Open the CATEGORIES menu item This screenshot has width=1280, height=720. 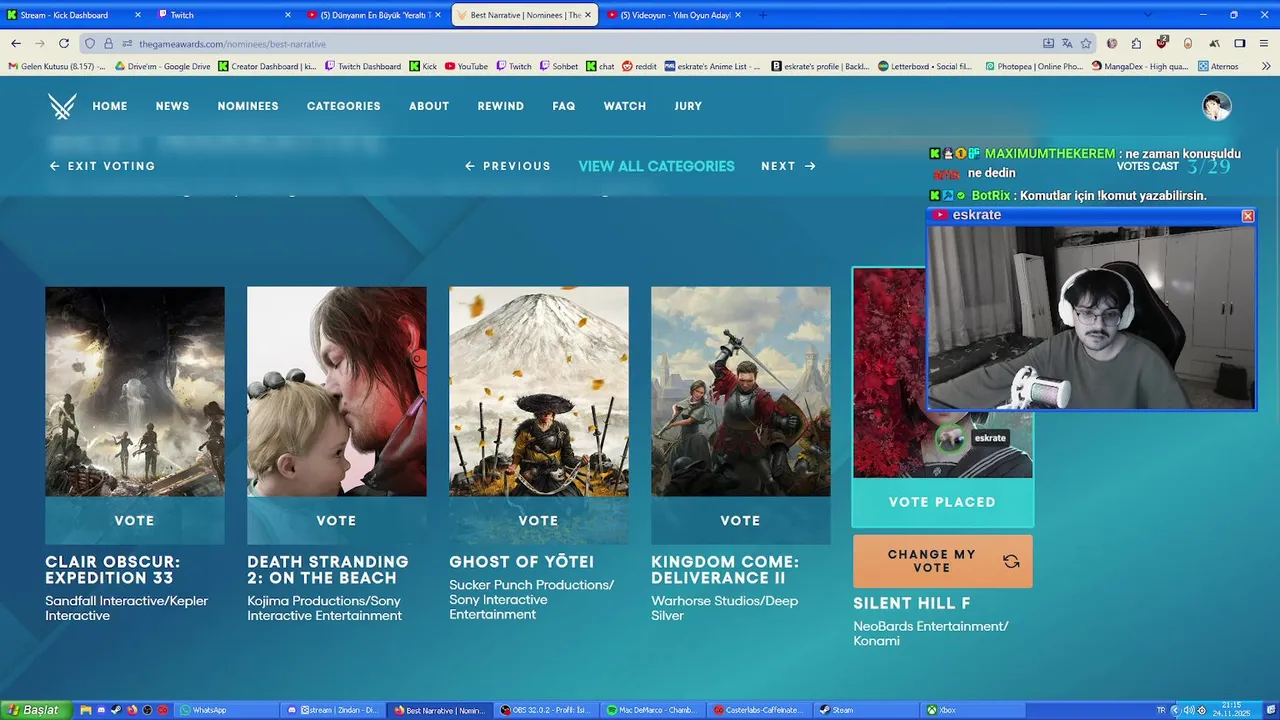(x=343, y=106)
